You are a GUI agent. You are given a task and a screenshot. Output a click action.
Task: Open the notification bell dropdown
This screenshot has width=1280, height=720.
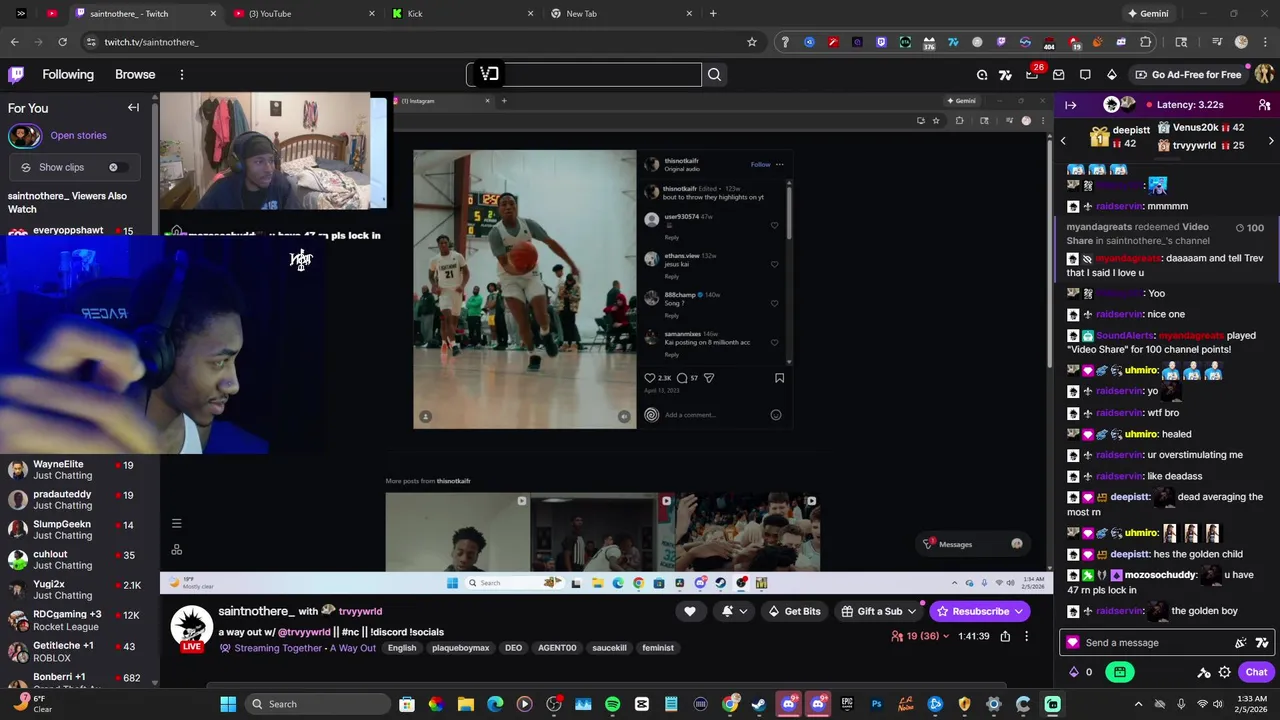(734, 611)
